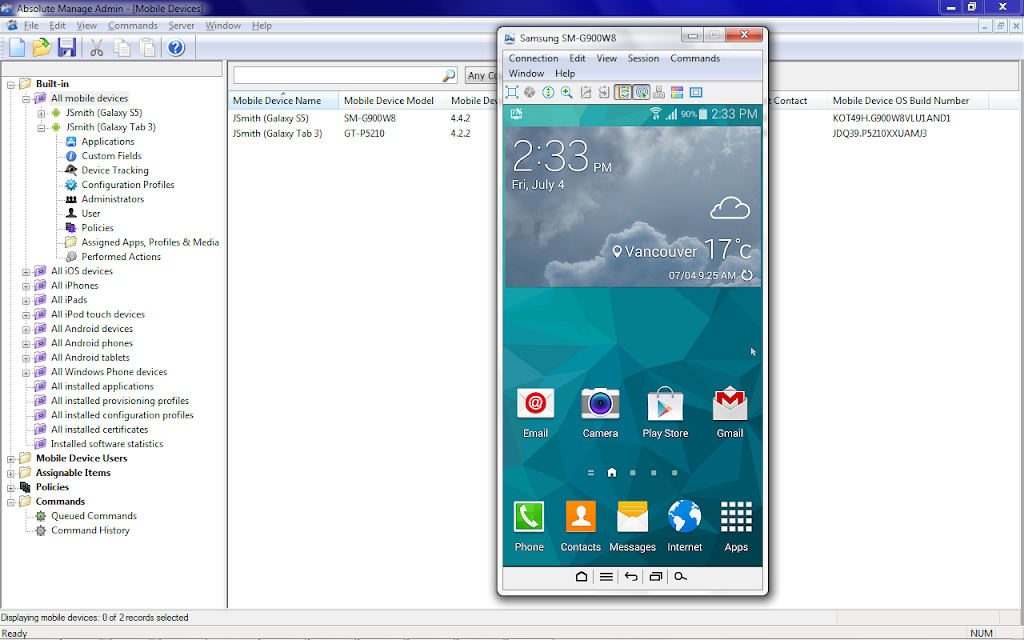Select Command History in the tree
The height and width of the screenshot is (640, 1024).
coord(90,530)
